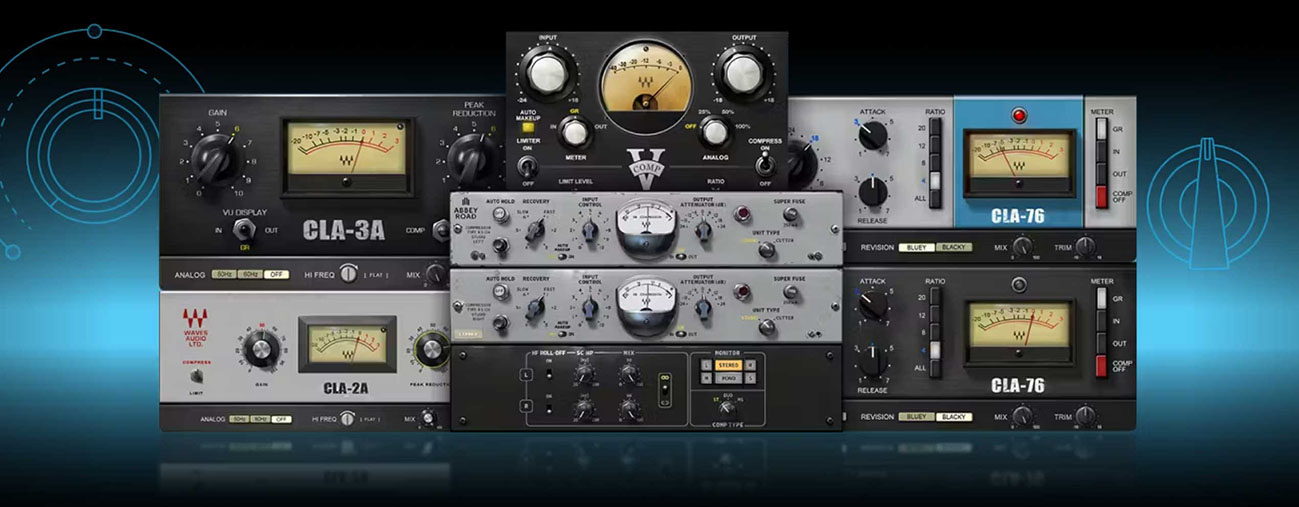
Task: Choose Bluey revision on black CLA-76
Action: point(915,417)
